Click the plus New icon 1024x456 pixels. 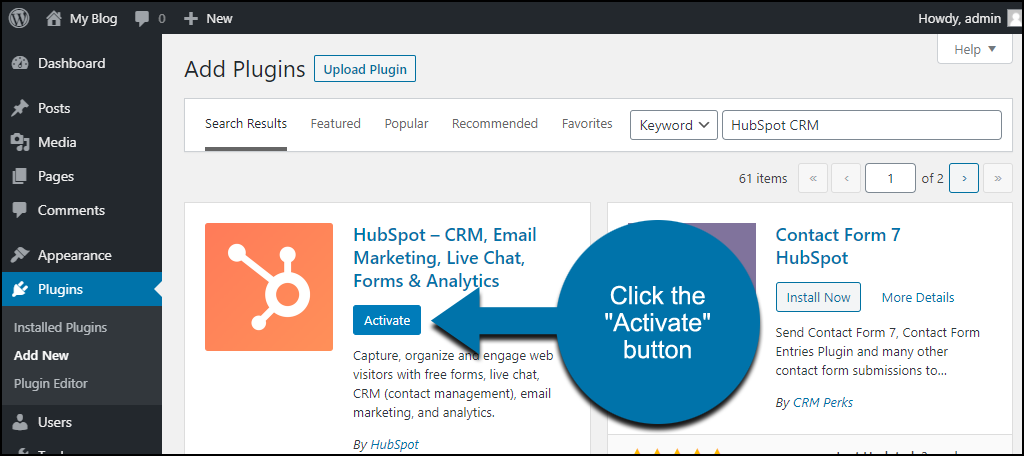click(x=191, y=19)
